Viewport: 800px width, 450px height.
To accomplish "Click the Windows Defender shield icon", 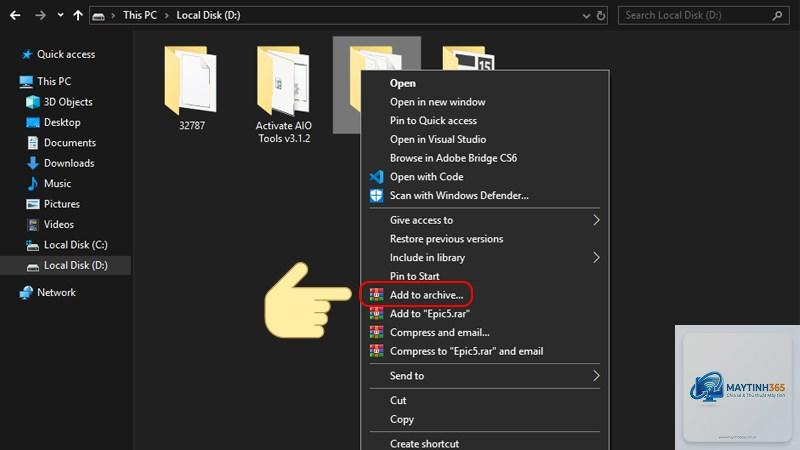I will [x=377, y=195].
